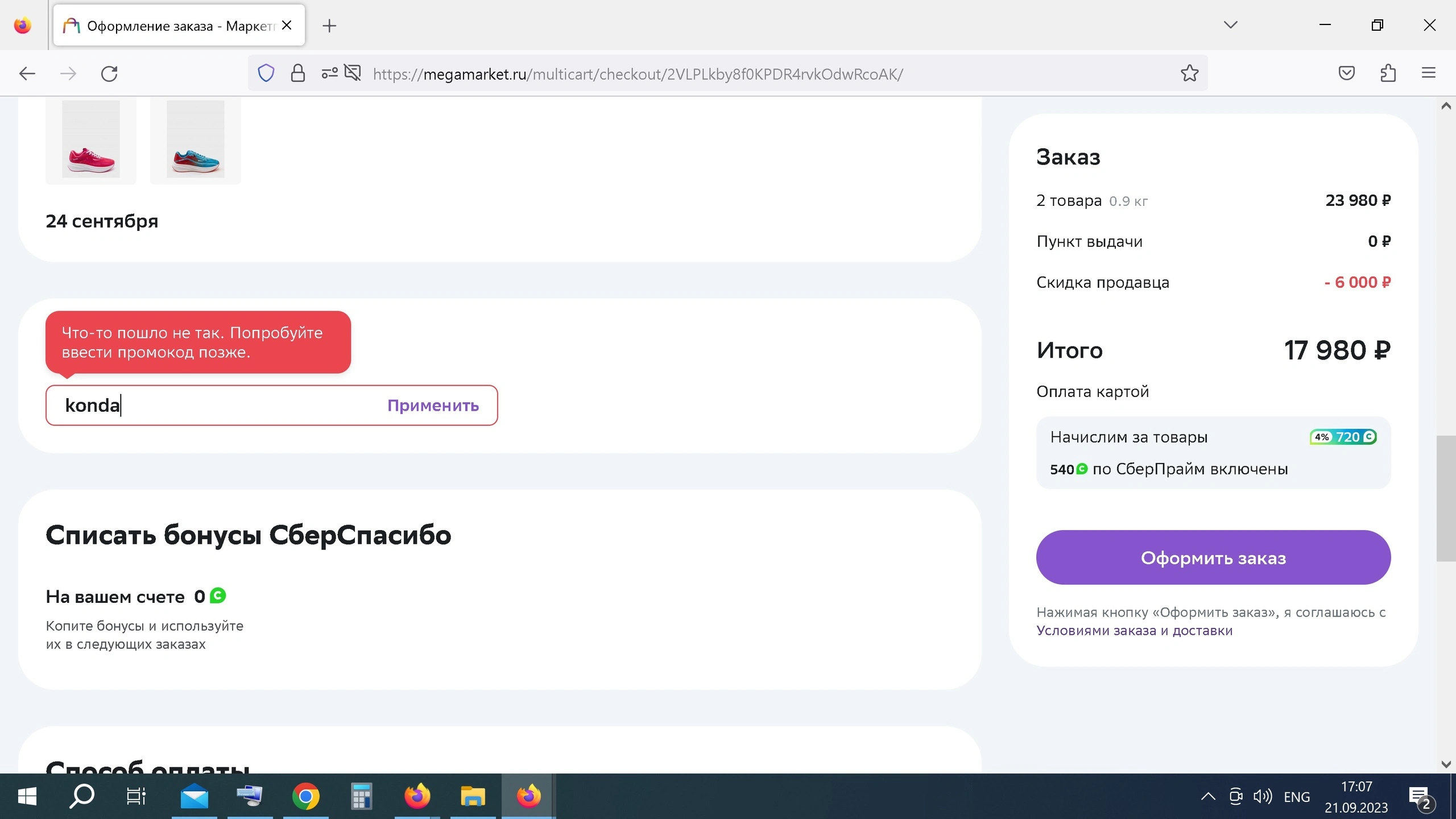Open the Pocket save icon
The image size is (1456, 819).
coord(1347,73)
